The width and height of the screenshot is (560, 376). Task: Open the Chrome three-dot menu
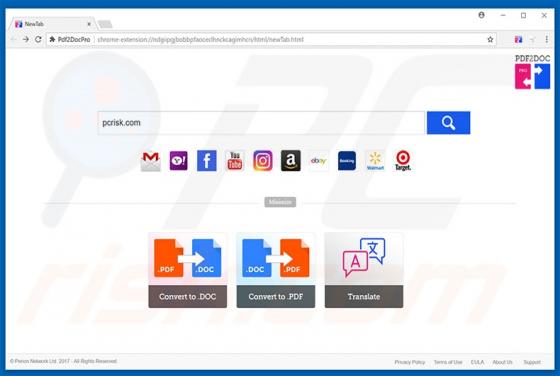click(x=546, y=39)
